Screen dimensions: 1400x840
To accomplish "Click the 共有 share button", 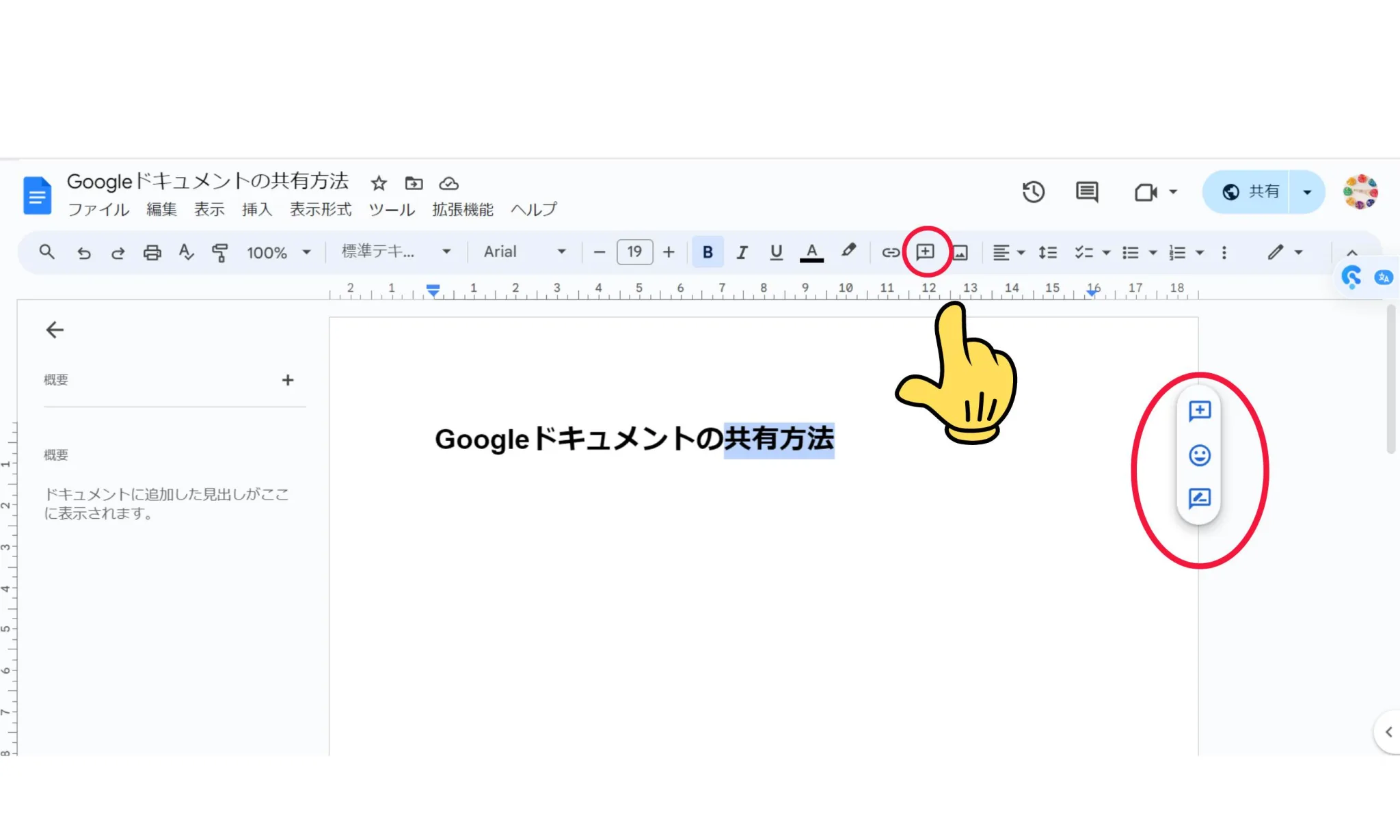I will point(1246,192).
